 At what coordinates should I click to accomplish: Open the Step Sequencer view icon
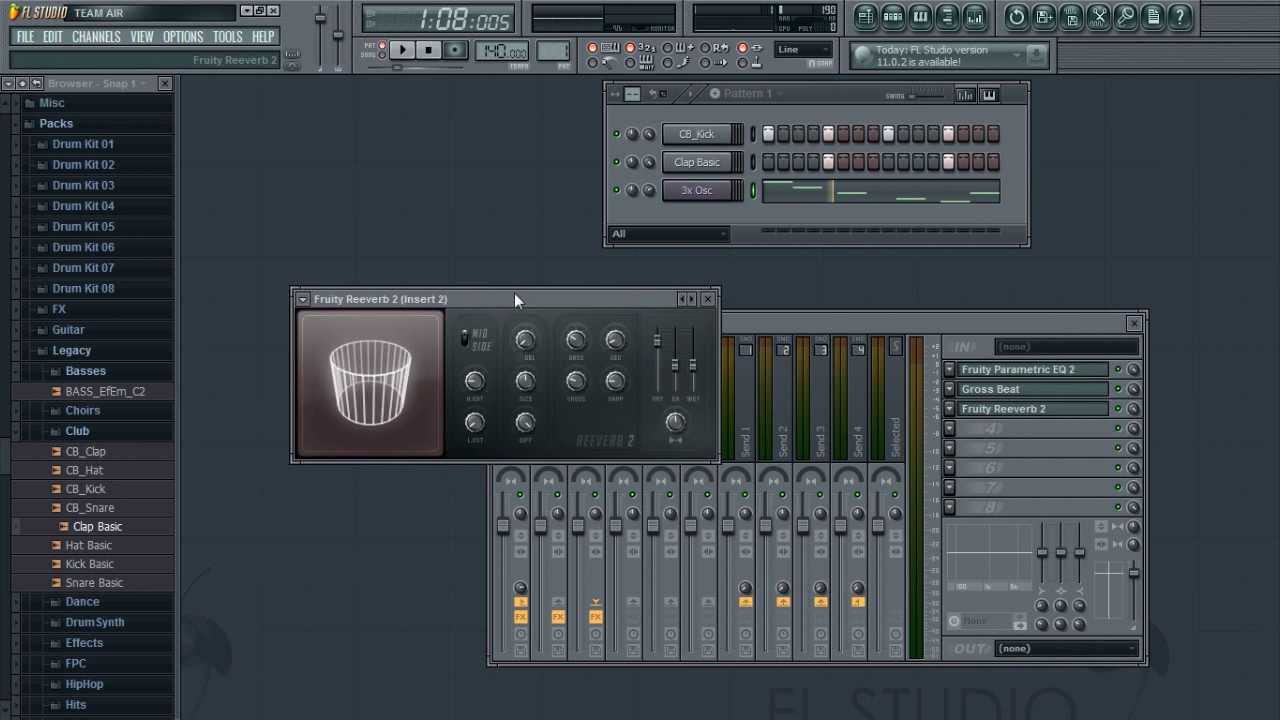893,16
